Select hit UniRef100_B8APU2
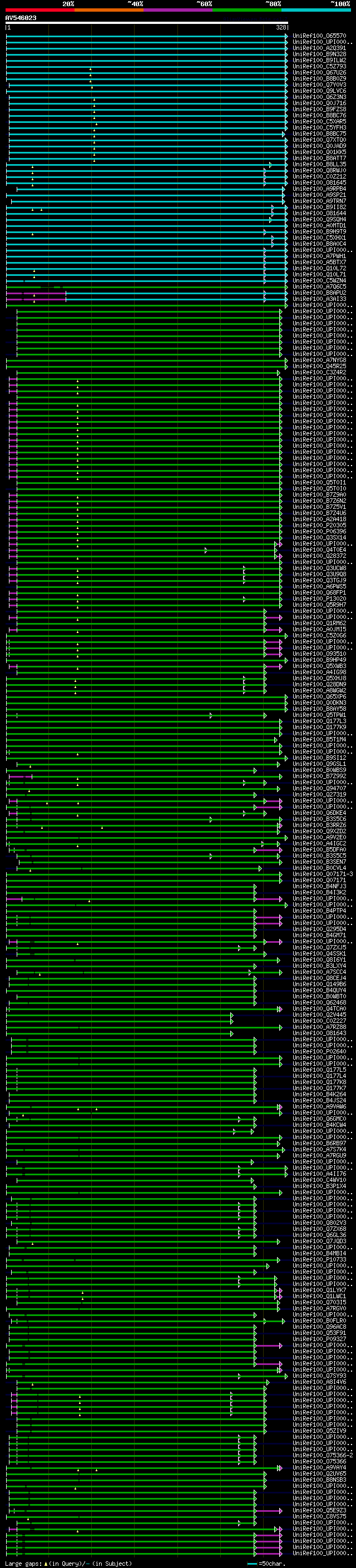This screenshot has width=356, height=1568. coord(319,293)
